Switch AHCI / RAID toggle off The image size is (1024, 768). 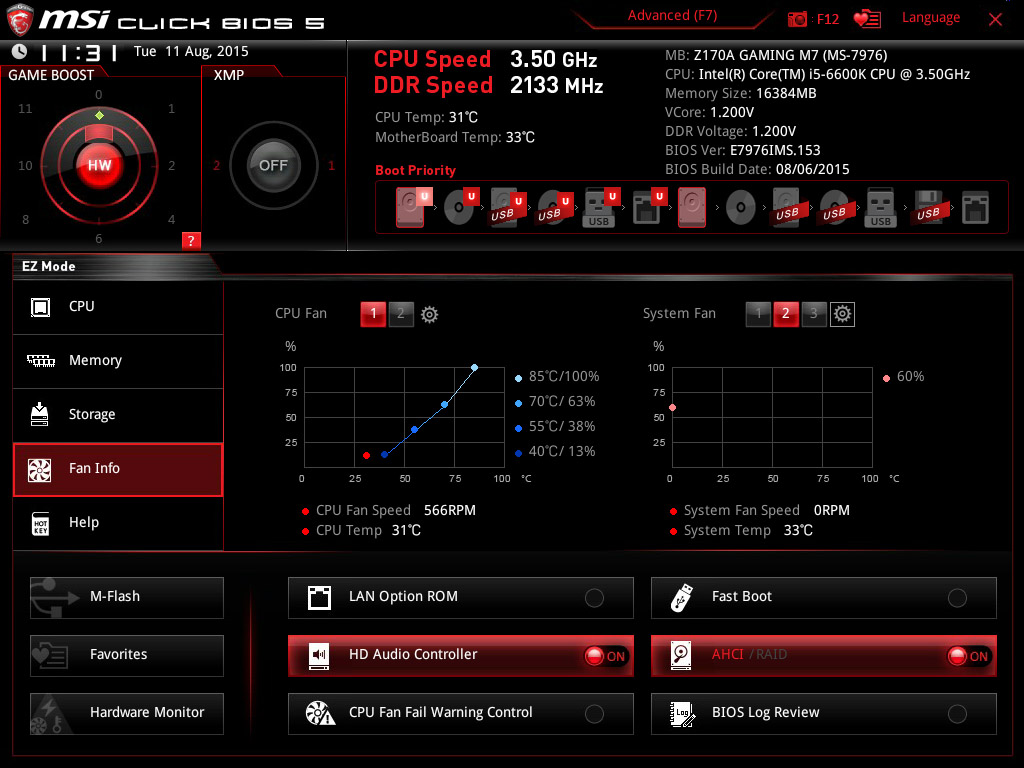pos(968,656)
